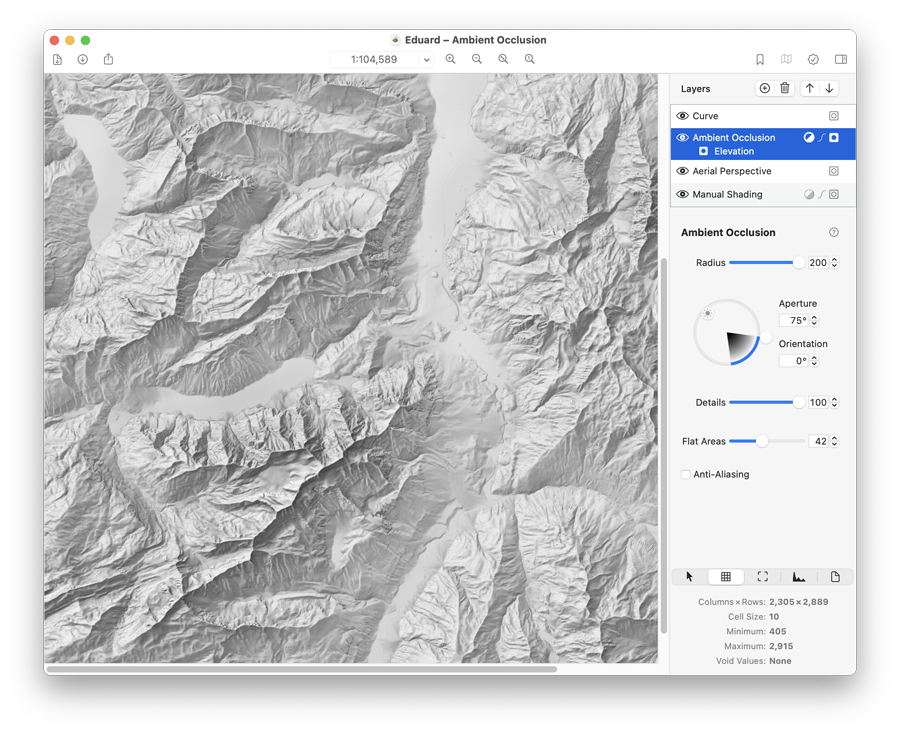The image size is (900, 733).
Task: Open Ambient Occlusion help via the question mark
Action: point(833,232)
